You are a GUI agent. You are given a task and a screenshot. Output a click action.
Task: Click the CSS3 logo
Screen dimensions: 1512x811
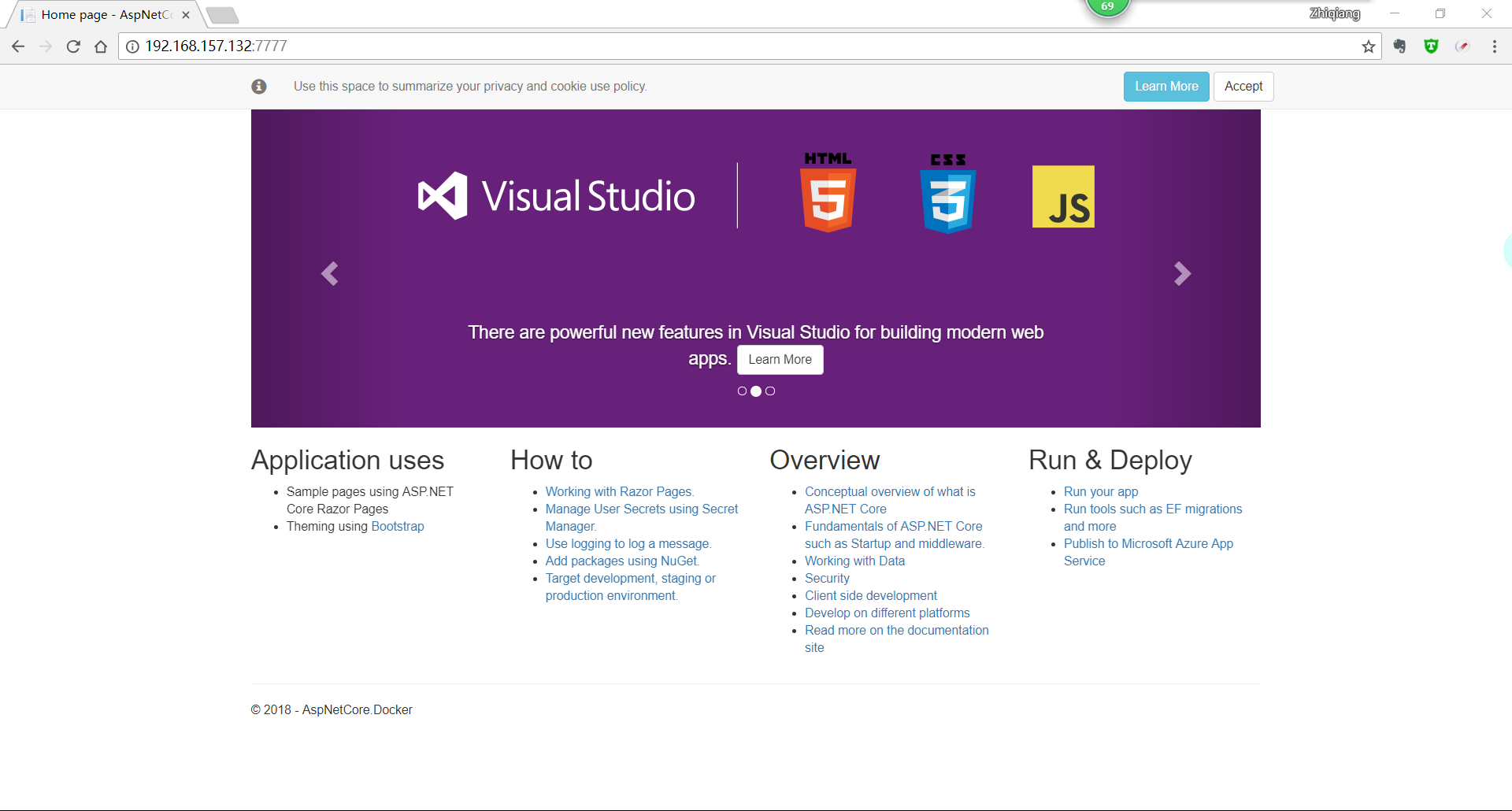click(948, 193)
